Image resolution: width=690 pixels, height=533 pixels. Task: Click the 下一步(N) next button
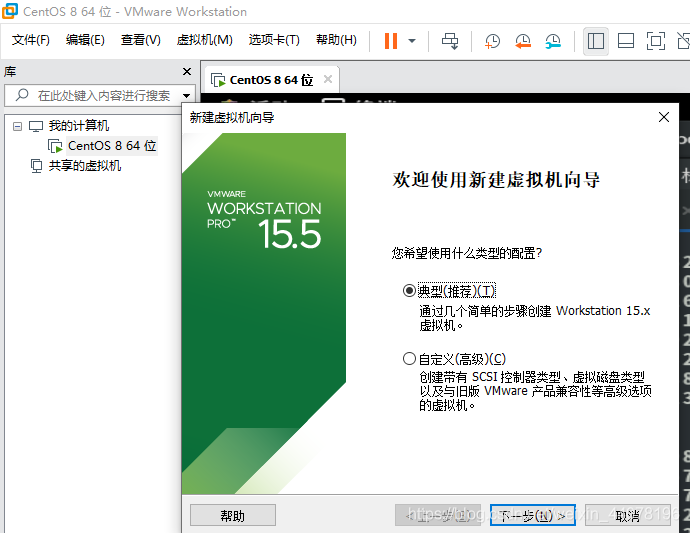coord(533,515)
